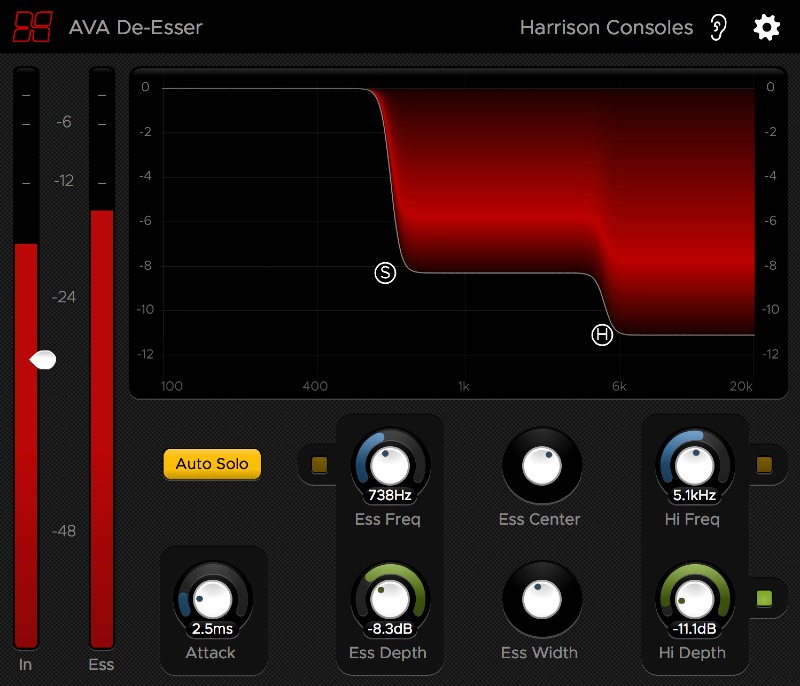
Task: Click the Ess Depth knob
Action: point(388,597)
